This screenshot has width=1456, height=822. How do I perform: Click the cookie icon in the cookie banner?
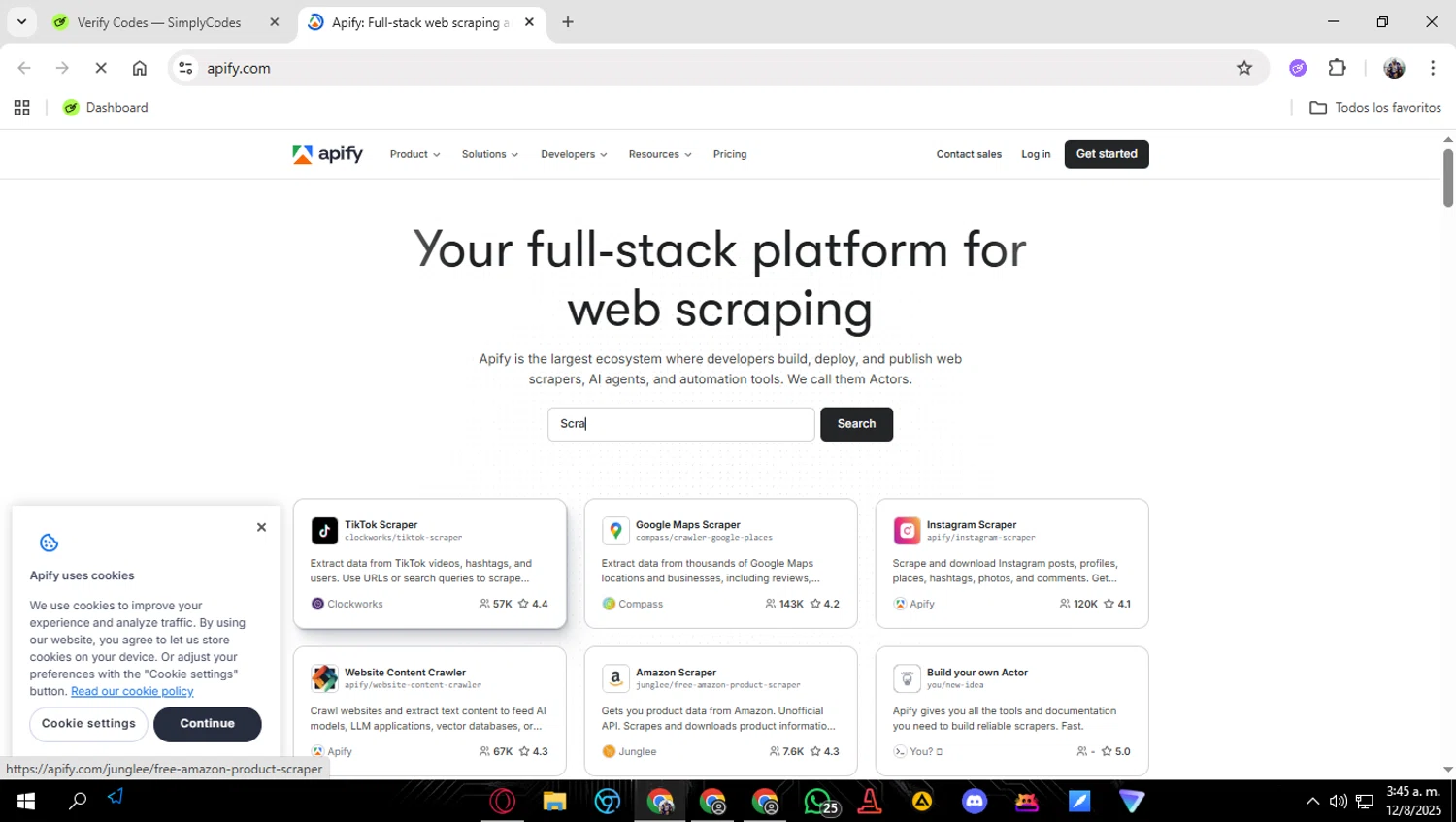click(50, 543)
